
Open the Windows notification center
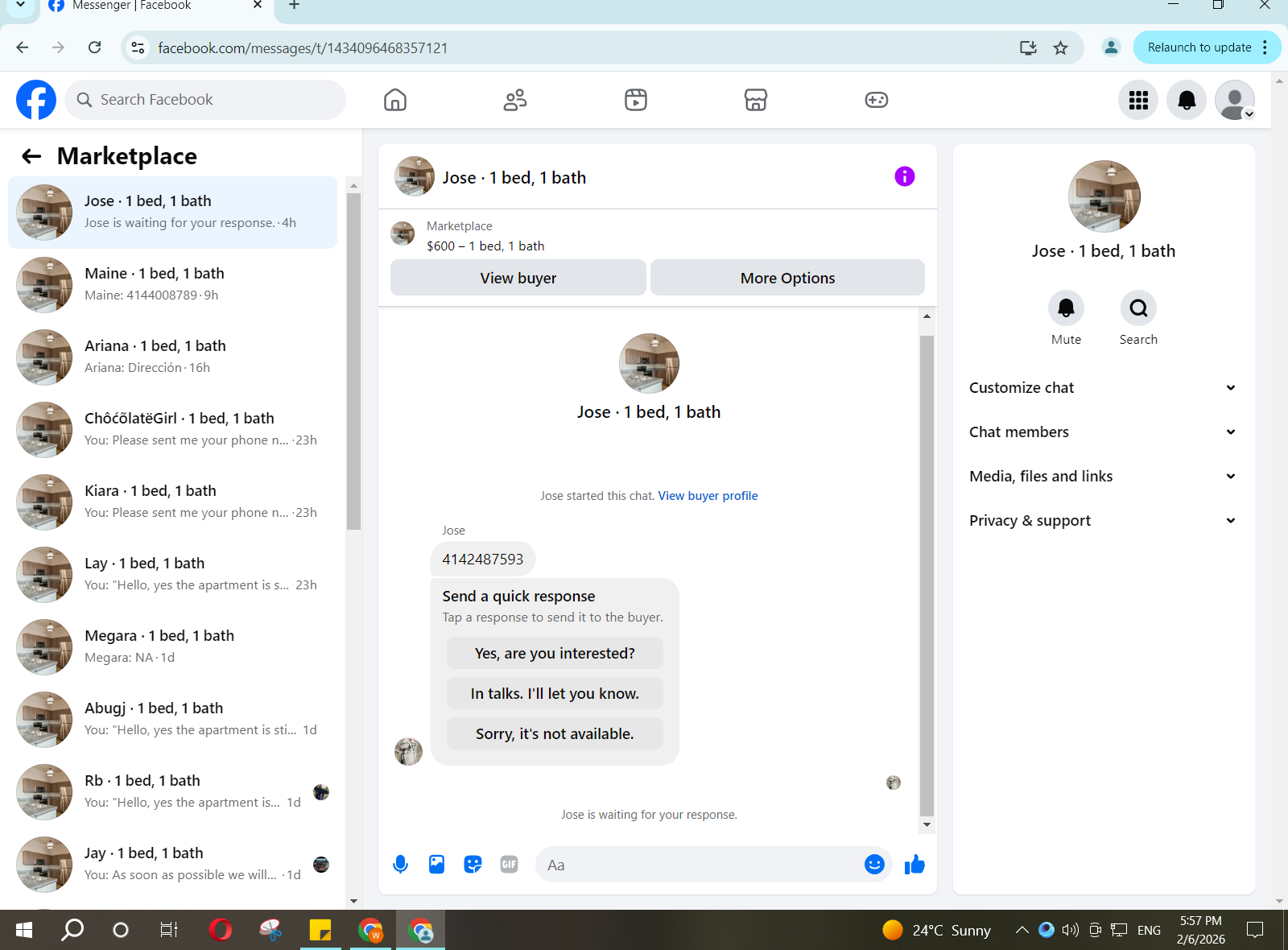(x=1254, y=930)
